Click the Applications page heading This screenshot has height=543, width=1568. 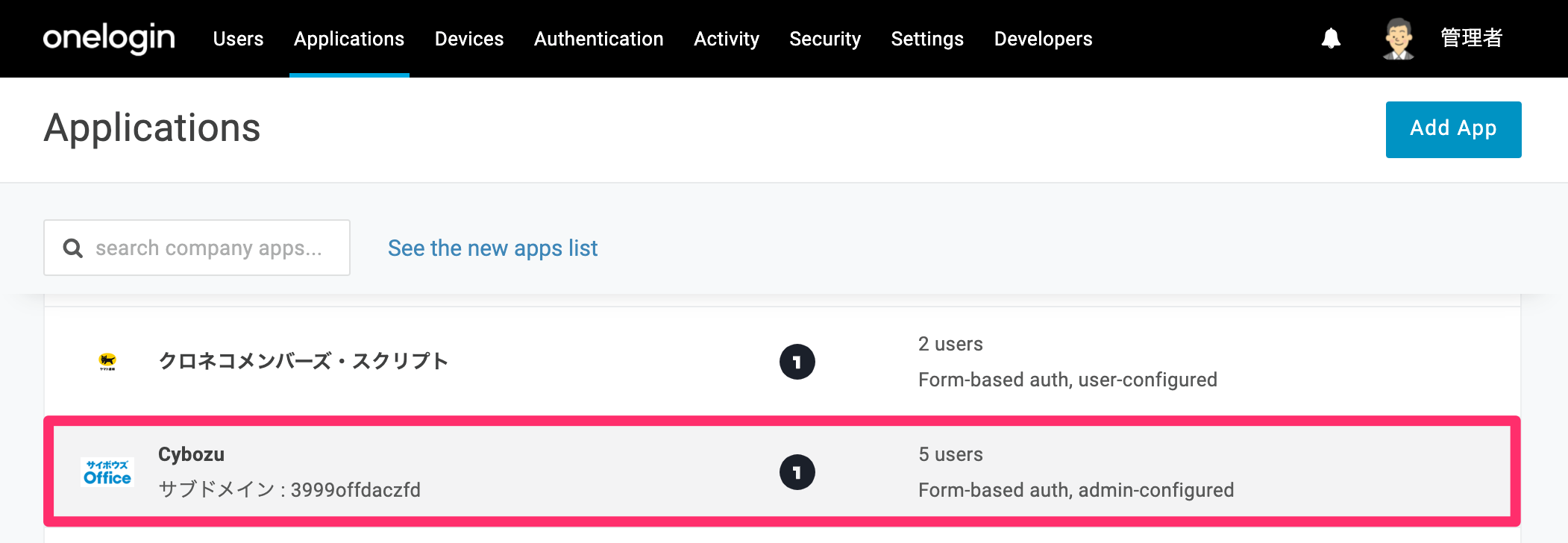pyautogui.click(x=152, y=128)
